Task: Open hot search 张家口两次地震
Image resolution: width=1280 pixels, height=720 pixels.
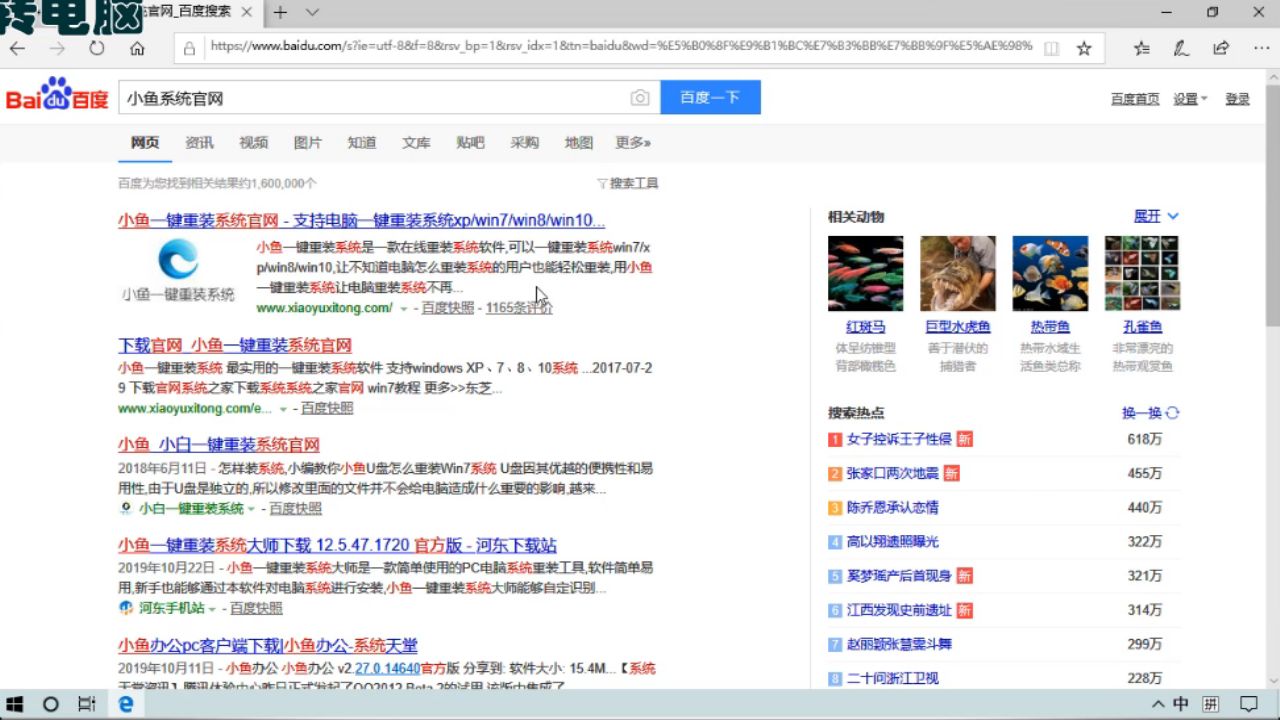Action: 893,473
